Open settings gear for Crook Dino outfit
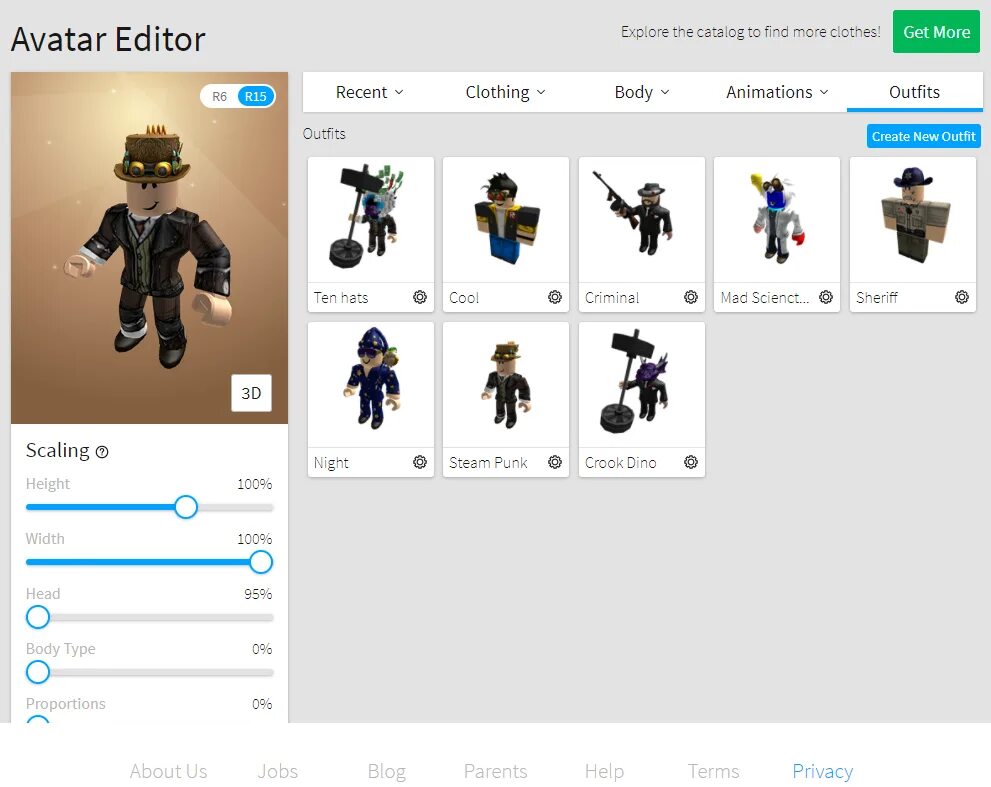The image size is (991, 787). point(691,462)
